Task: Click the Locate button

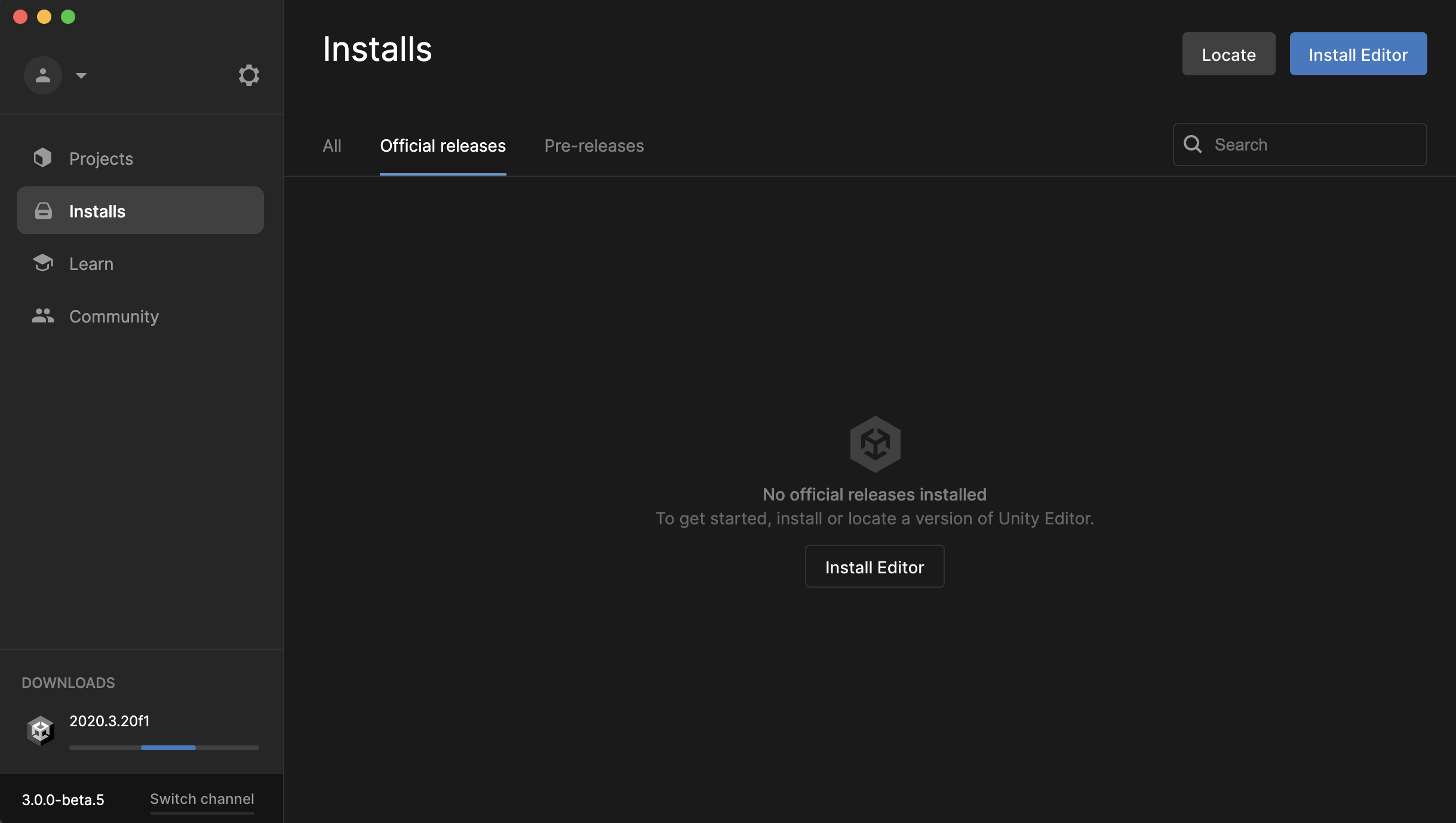Action: pos(1228,54)
